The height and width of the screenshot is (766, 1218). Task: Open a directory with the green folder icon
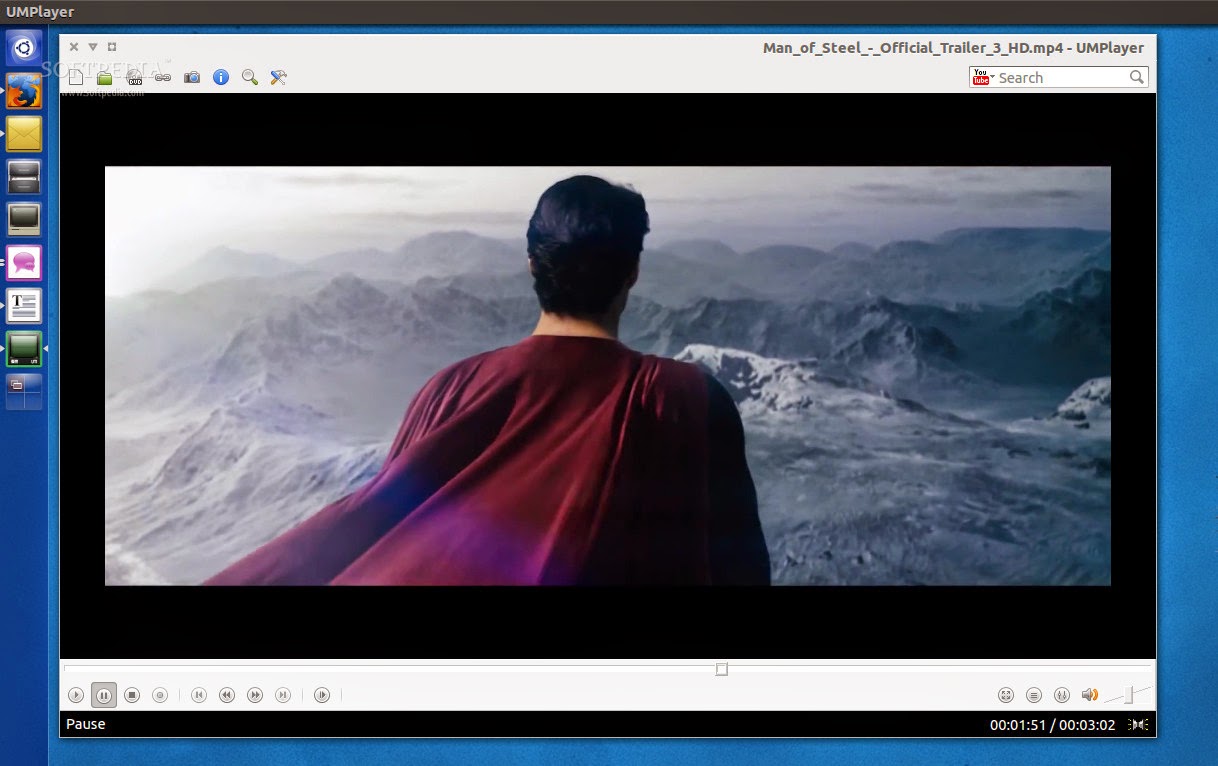point(104,77)
